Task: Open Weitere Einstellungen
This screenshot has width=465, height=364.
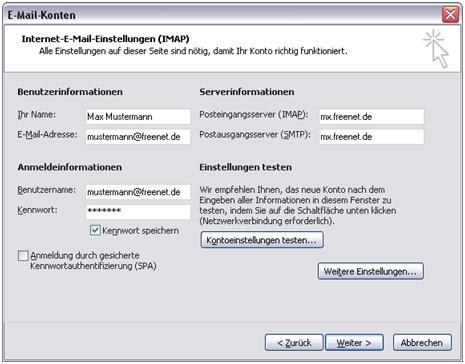Action: pyautogui.click(x=371, y=271)
